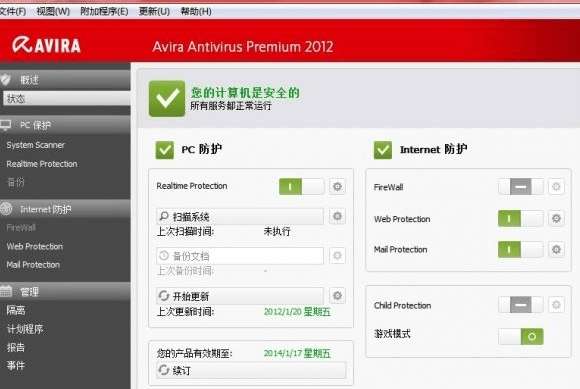Toggle Realtime Protection switch off
This screenshot has height=389, width=580.
pos(301,186)
